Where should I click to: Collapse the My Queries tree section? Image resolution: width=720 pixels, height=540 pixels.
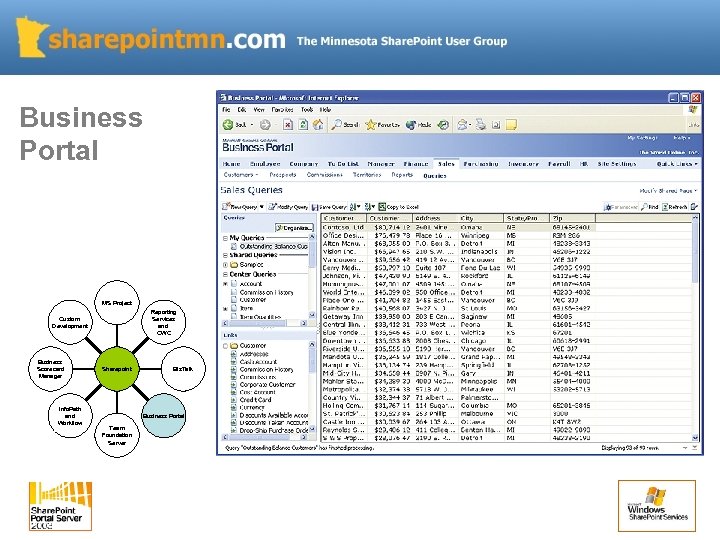225,238
